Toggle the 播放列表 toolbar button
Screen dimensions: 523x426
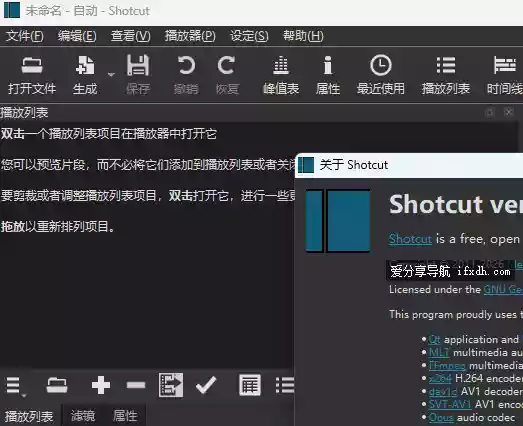[x=446, y=75]
